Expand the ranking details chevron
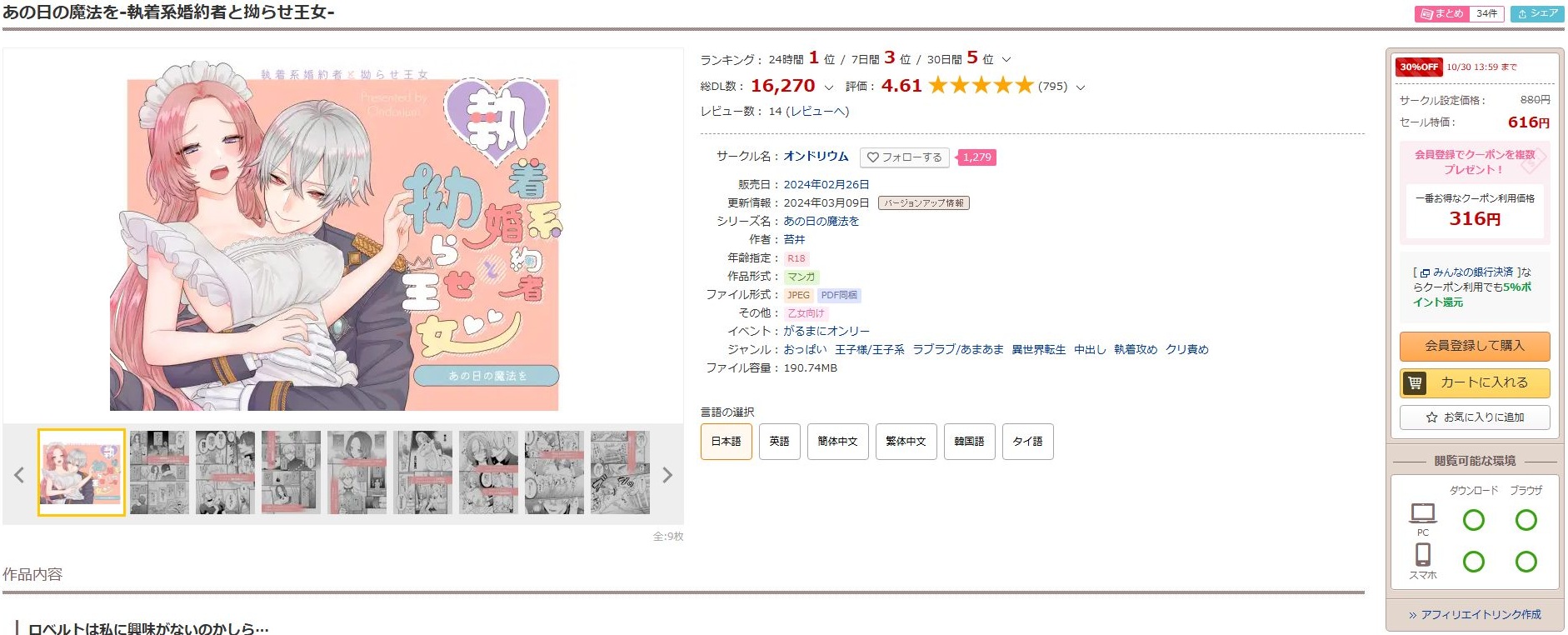The image size is (1568, 635). (x=1006, y=60)
